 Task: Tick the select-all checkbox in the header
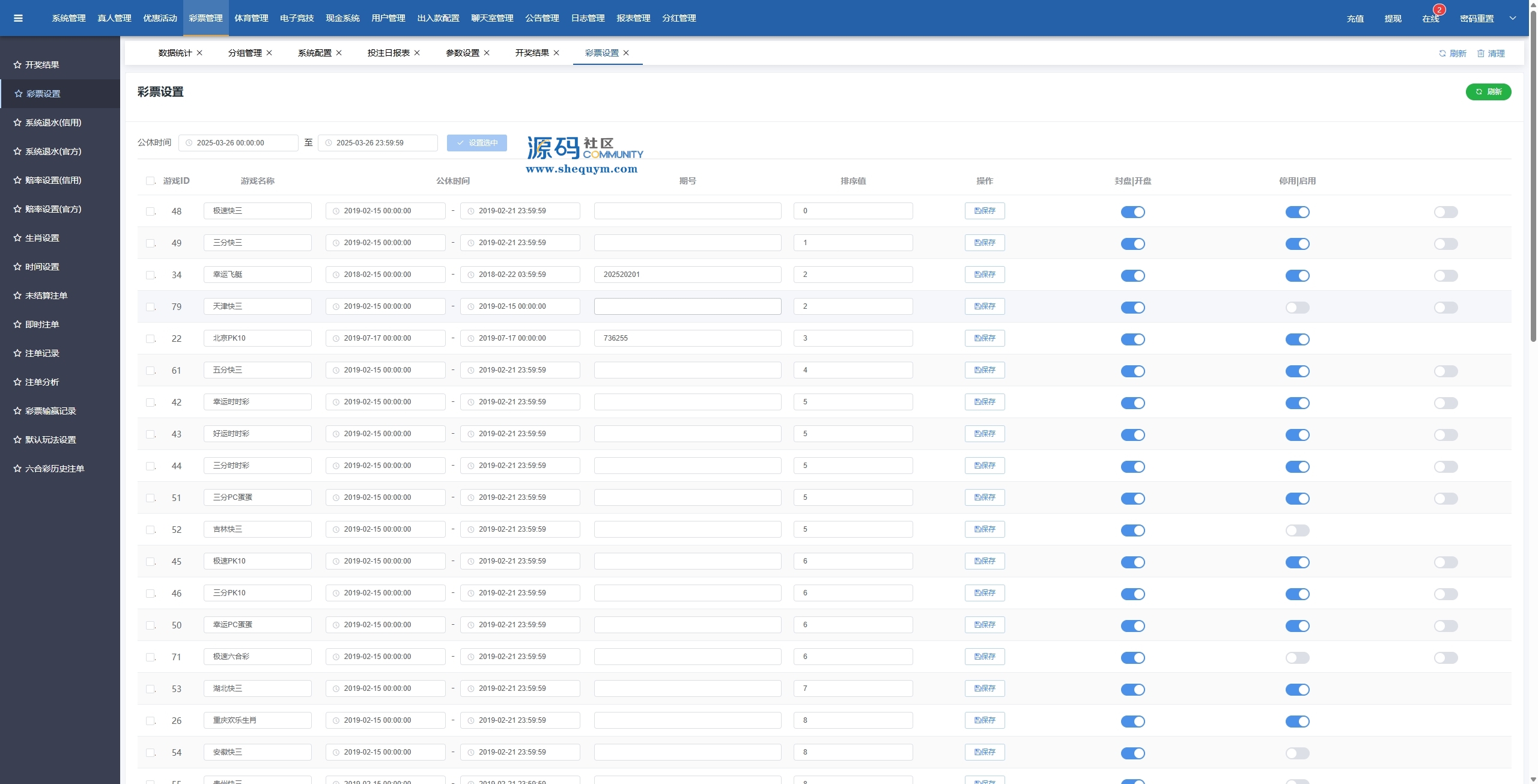(x=150, y=181)
